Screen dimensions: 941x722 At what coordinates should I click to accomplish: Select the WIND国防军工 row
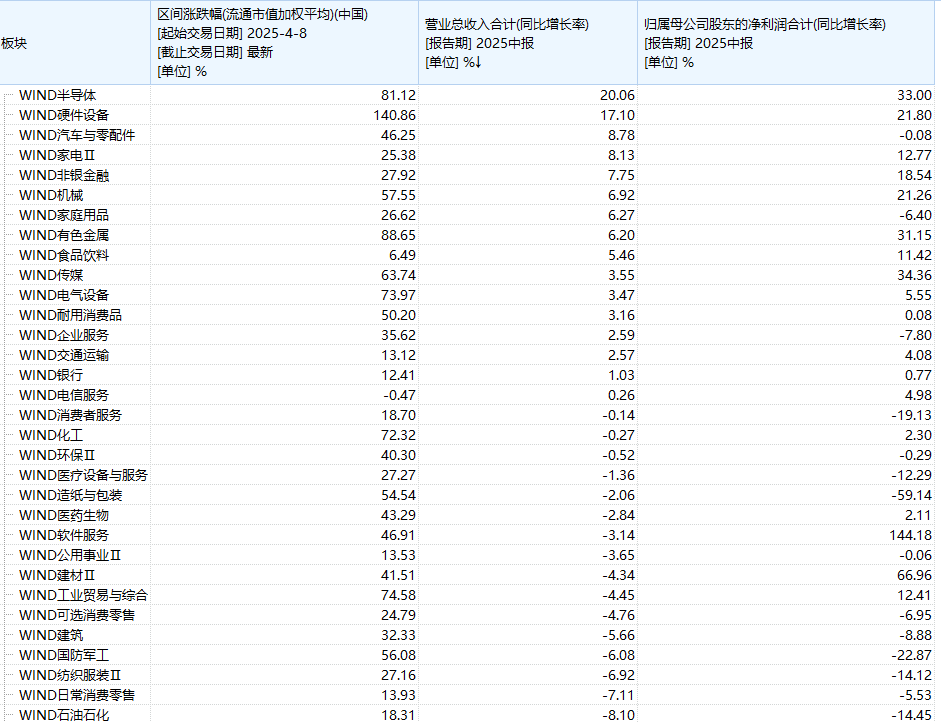tap(64, 655)
